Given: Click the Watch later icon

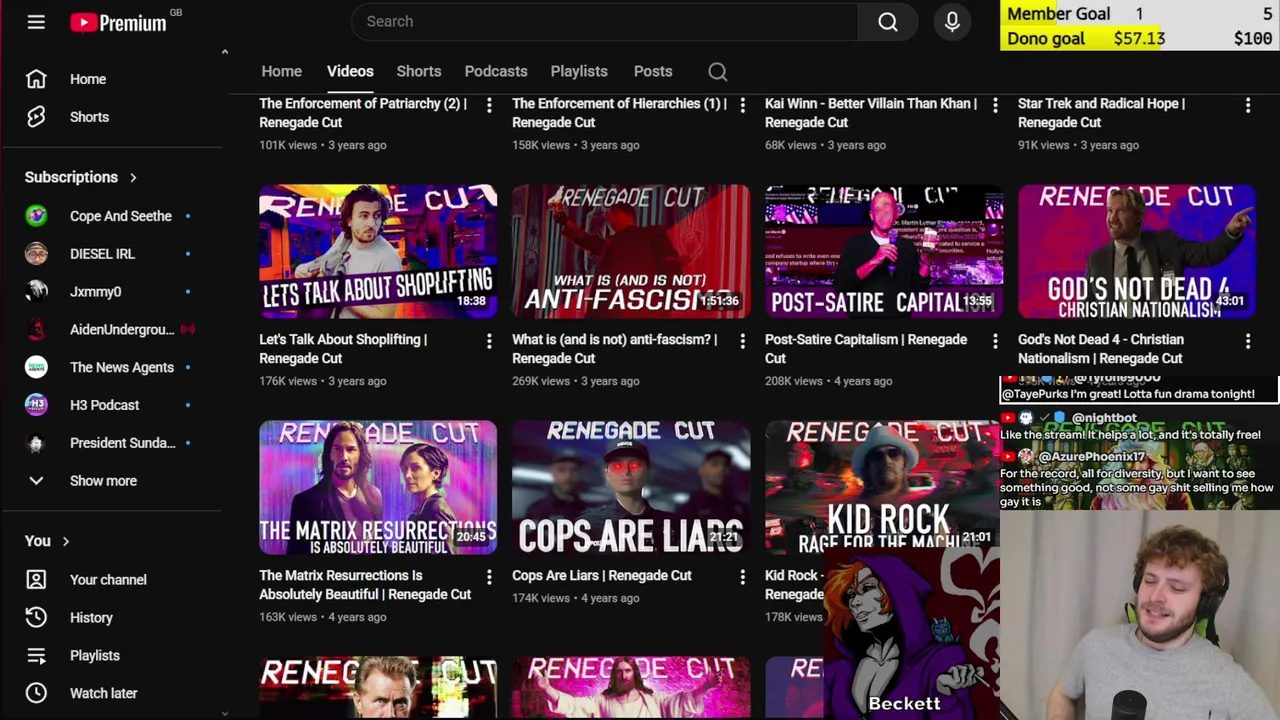Looking at the screenshot, I should (36, 693).
